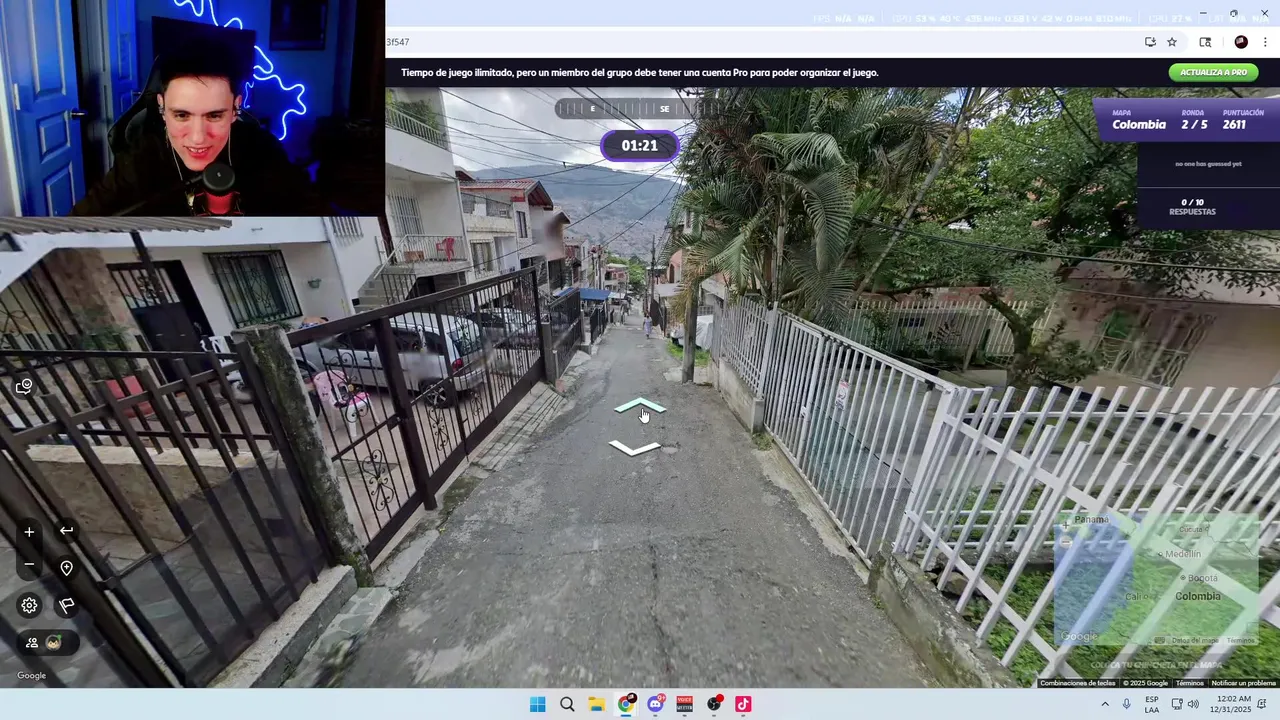The width and height of the screenshot is (1280, 720).
Task: Open Discord from the taskbar
Action: pyautogui.click(x=655, y=704)
